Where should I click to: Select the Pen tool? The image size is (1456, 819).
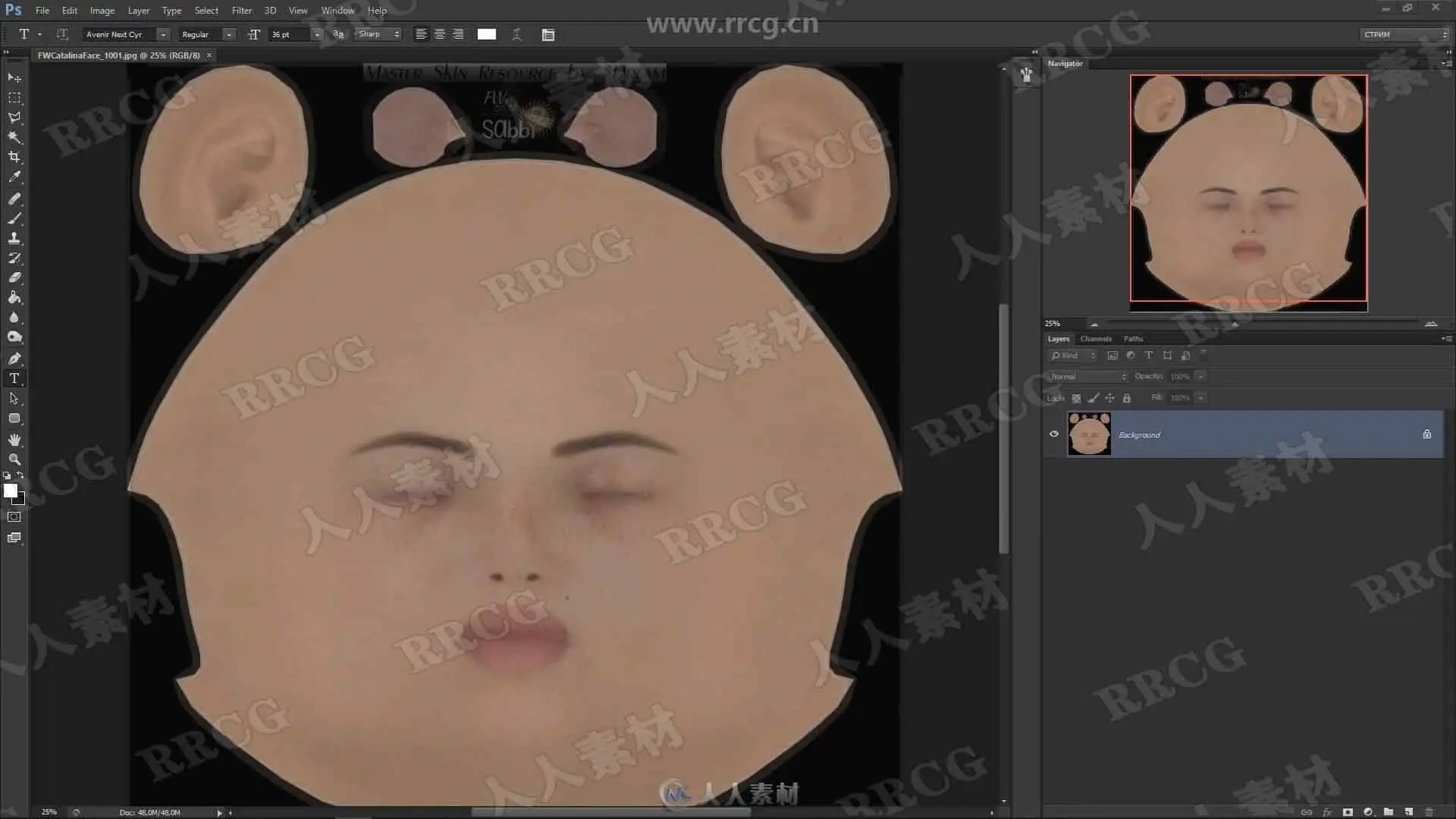coord(14,358)
